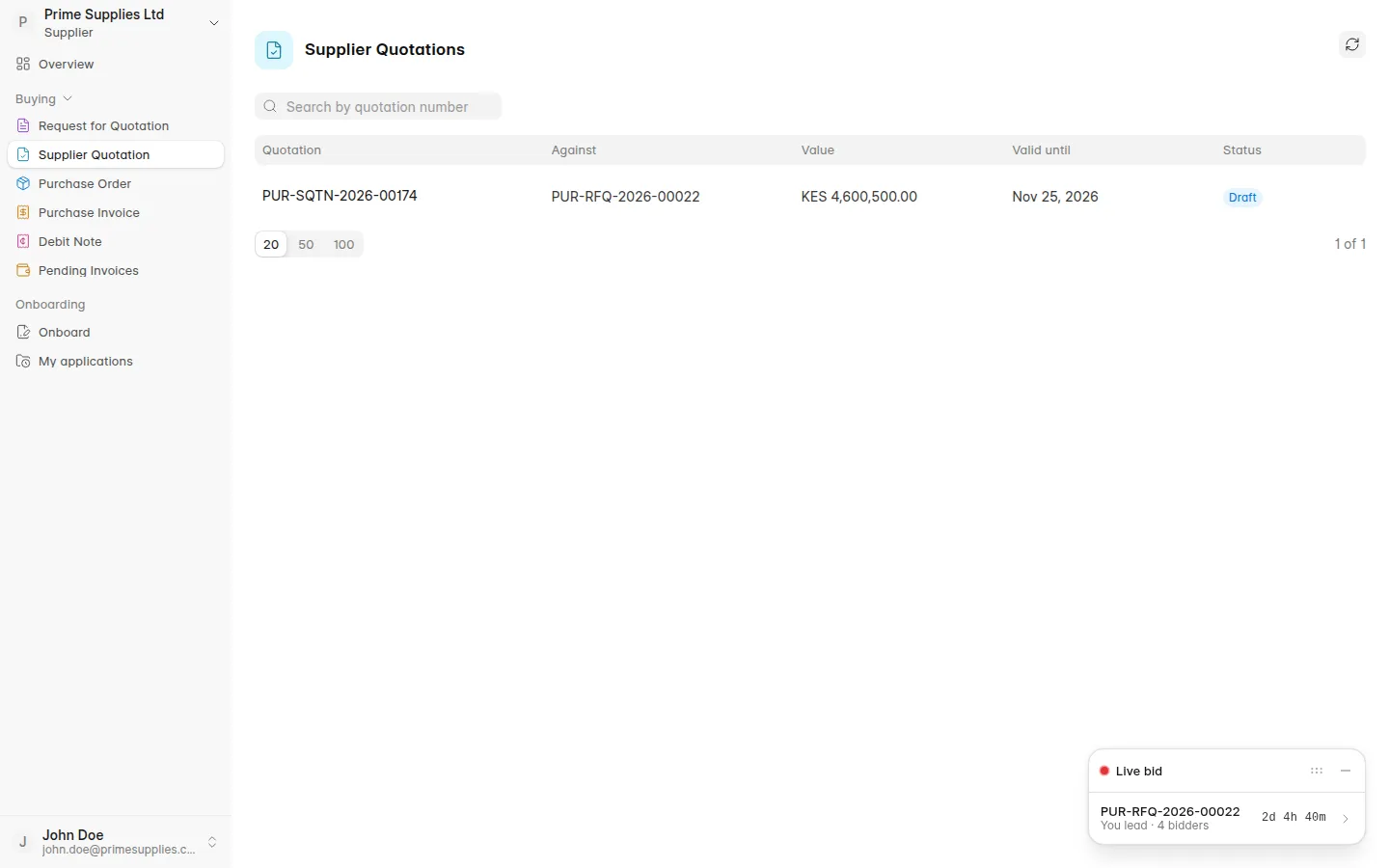Set page size to 20 rows

271,245
